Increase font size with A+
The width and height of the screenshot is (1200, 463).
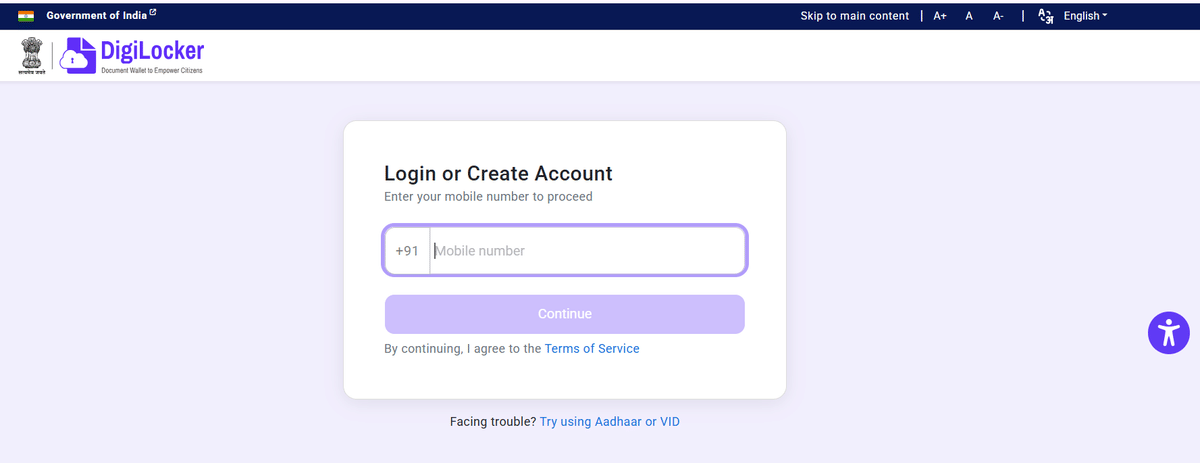point(940,16)
